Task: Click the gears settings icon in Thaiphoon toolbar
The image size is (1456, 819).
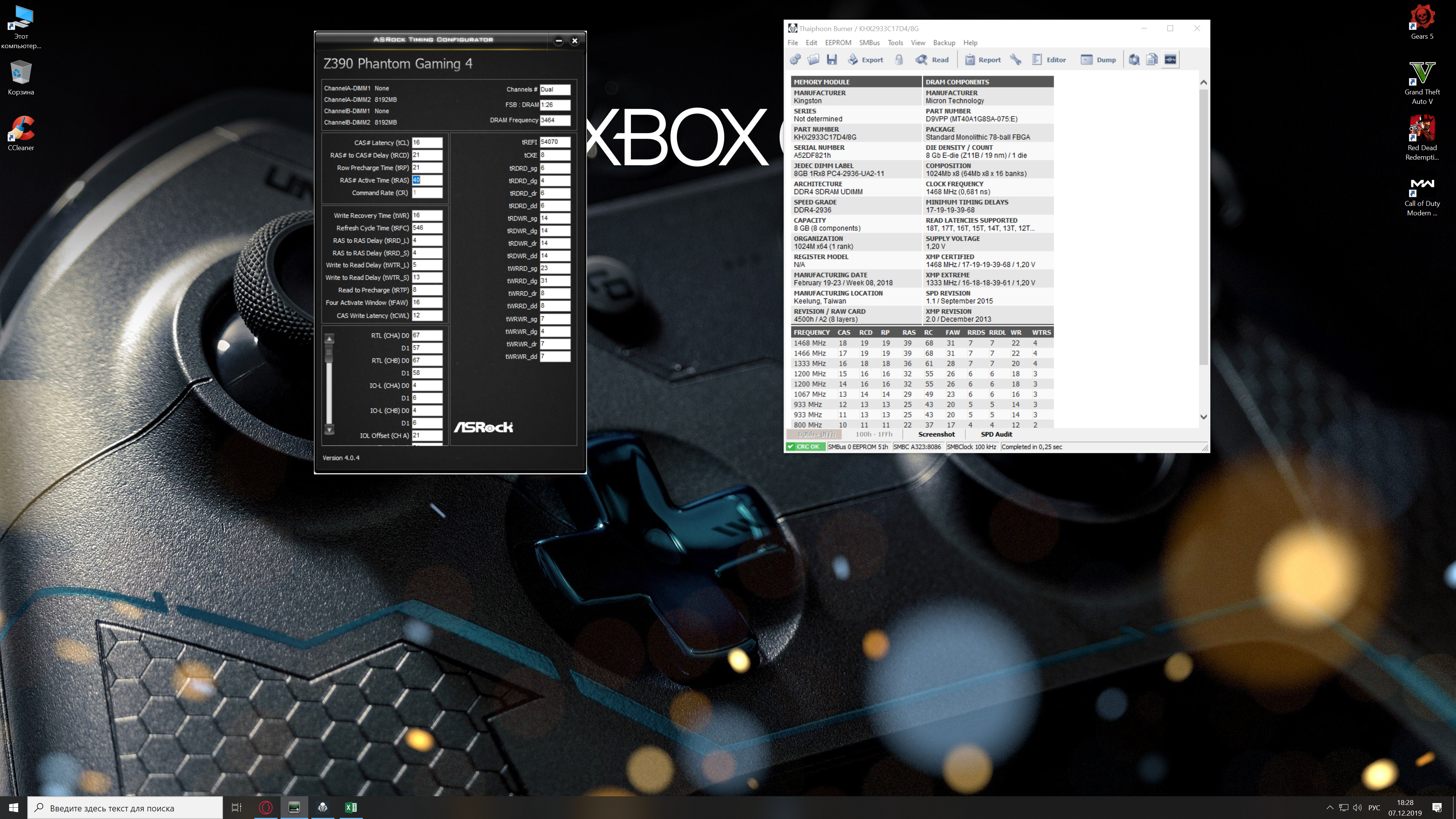Action: click(x=795, y=60)
